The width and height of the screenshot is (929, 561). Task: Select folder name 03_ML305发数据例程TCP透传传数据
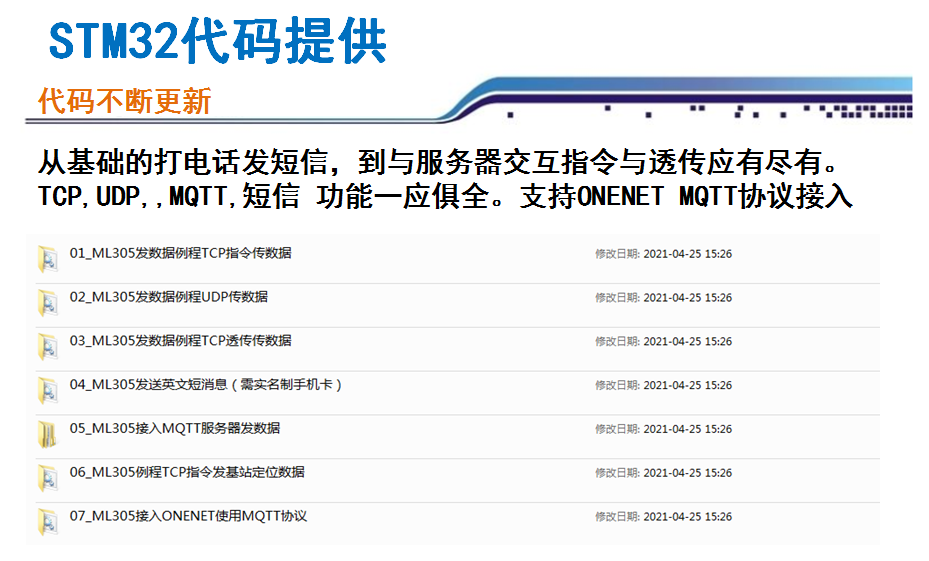pos(181,341)
